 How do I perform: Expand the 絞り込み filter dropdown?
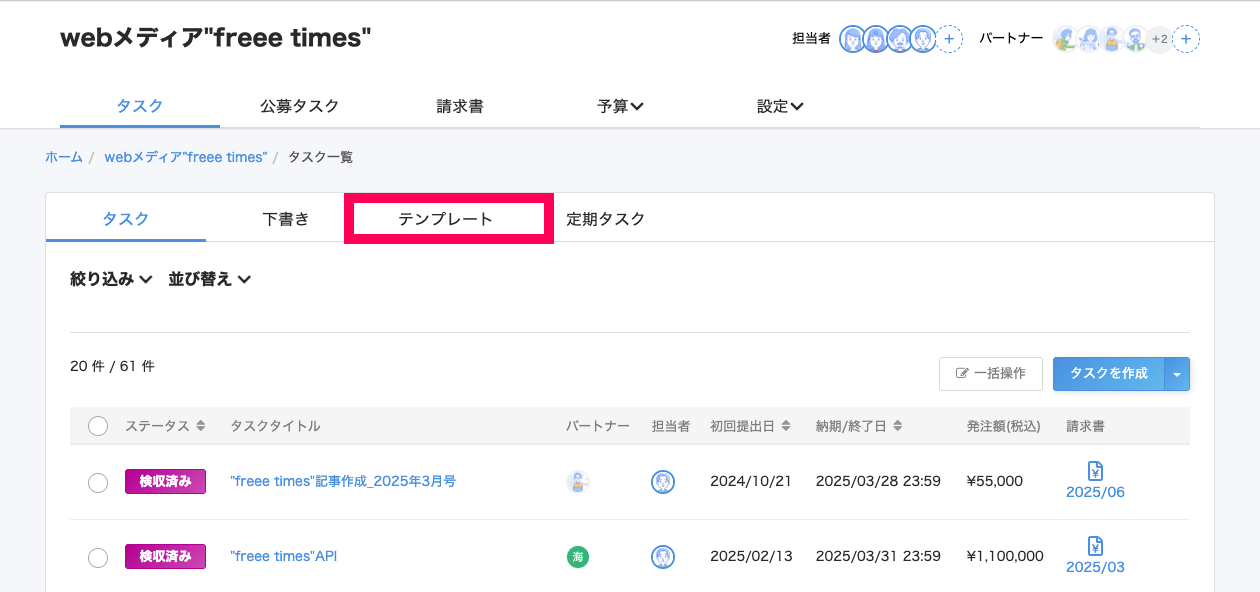111,279
